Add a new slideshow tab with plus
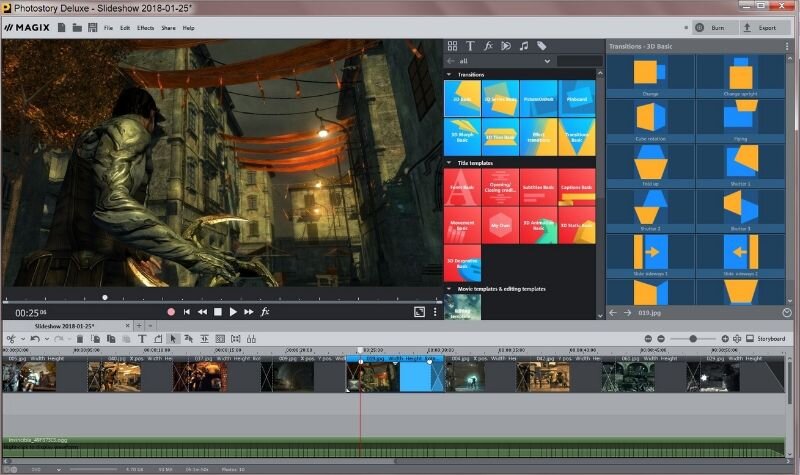The width and height of the screenshot is (800, 475). (x=139, y=326)
